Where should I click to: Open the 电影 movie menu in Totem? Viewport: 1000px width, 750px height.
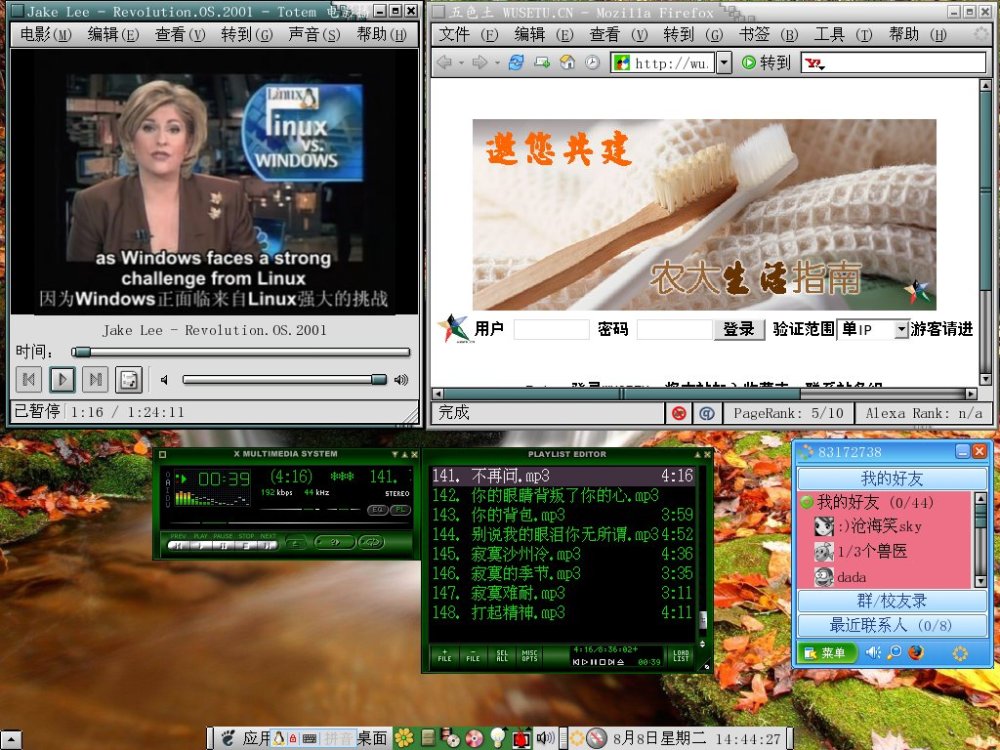point(46,34)
